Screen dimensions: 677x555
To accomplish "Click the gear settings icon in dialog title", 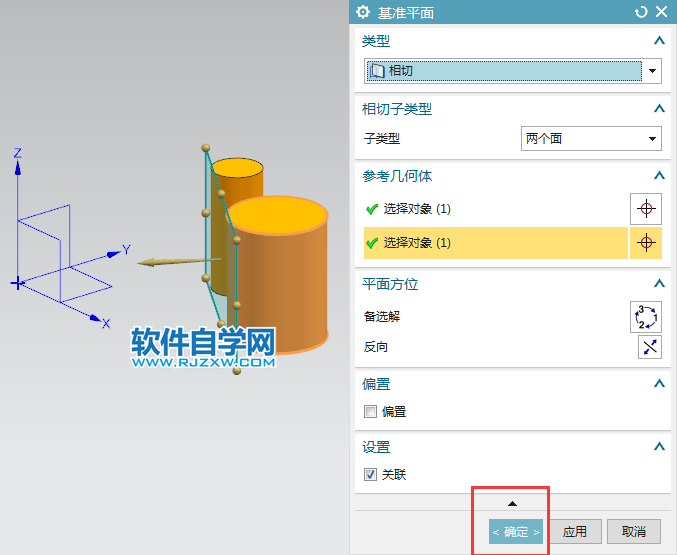I will 363,12.
